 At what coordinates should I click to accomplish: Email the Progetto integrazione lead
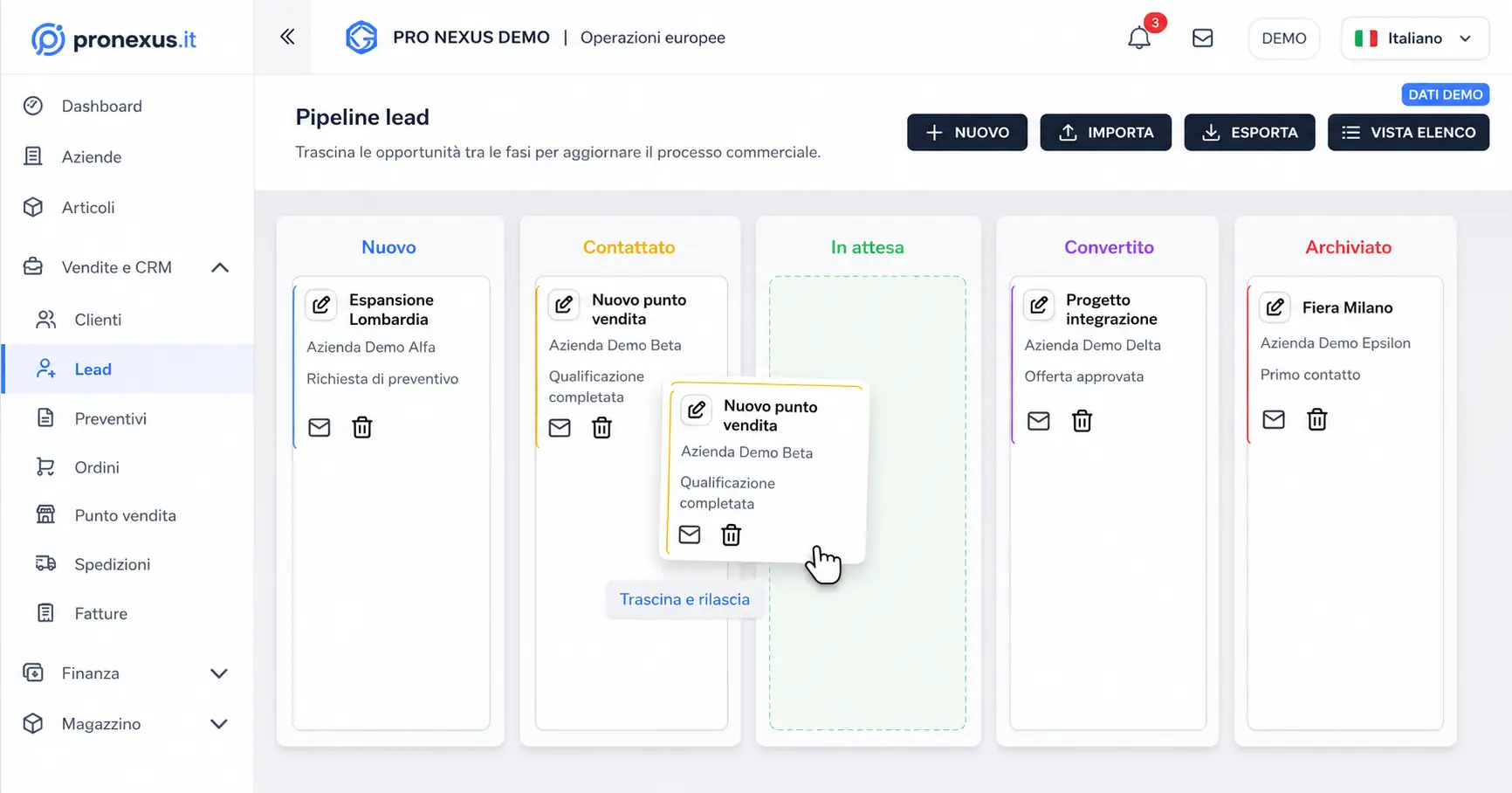tap(1039, 421)
